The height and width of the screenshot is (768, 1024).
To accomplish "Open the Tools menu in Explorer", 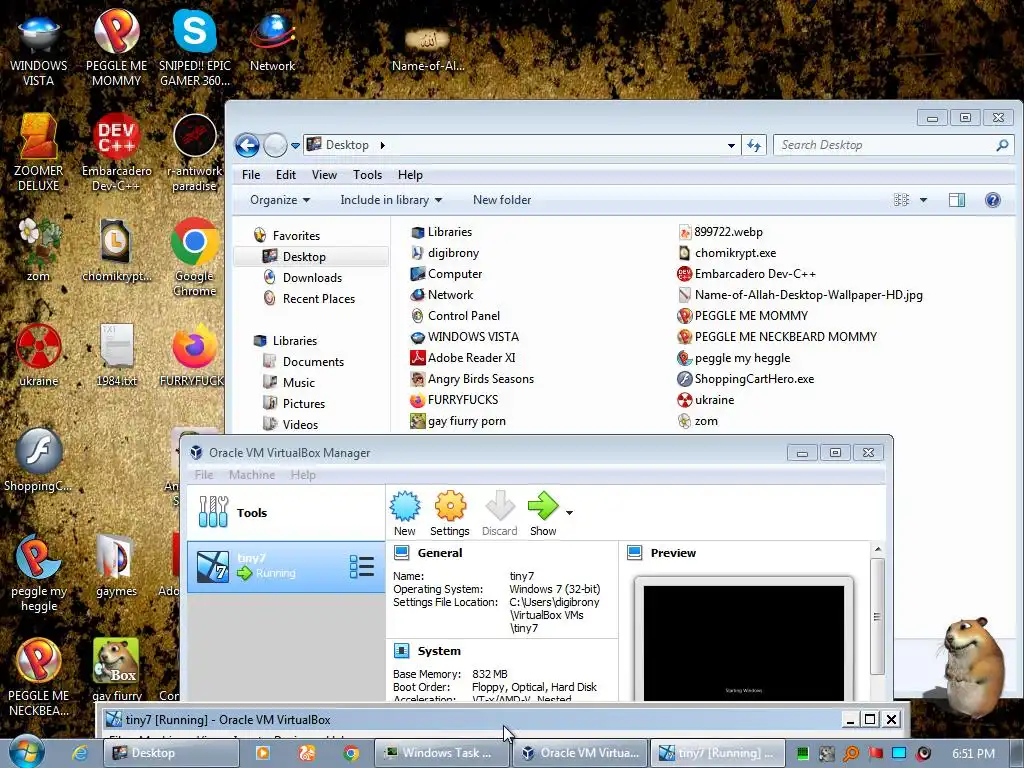I will click(x=367, y=175).
